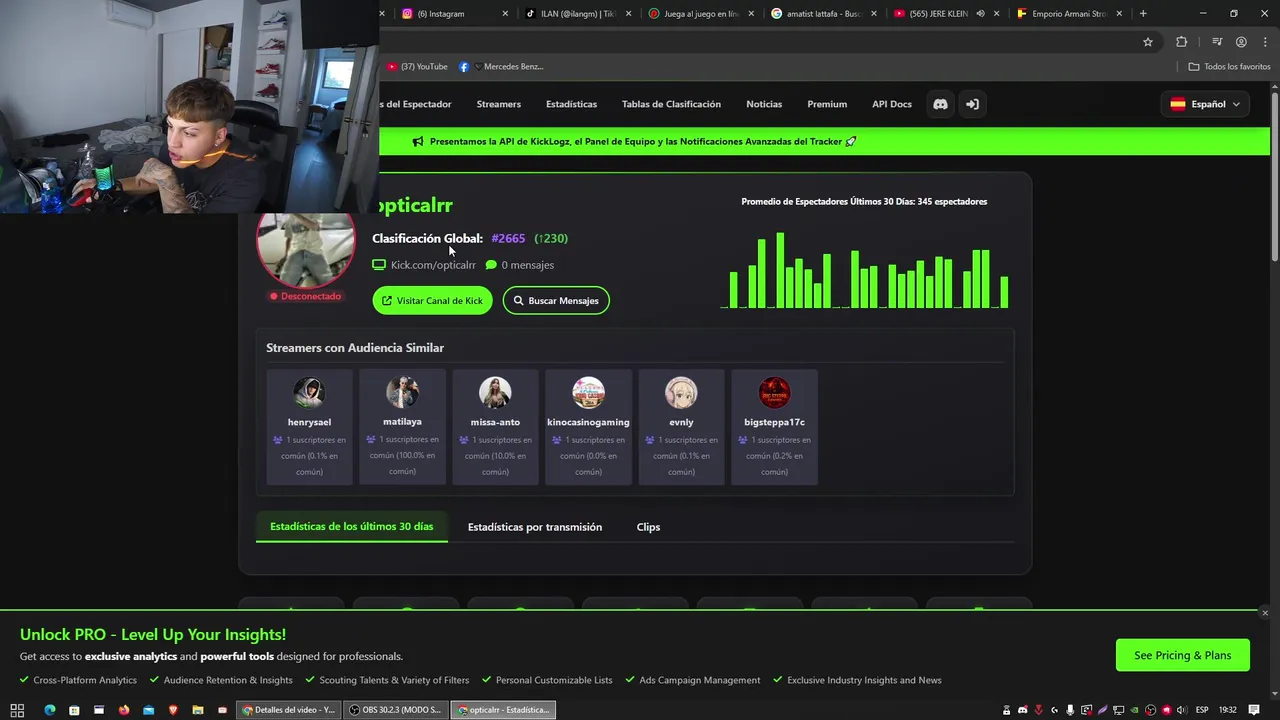The width and height of the screenshot is (1280, 720).
Task: Open the evnly streamer card
Action: (x=681, y=427)
